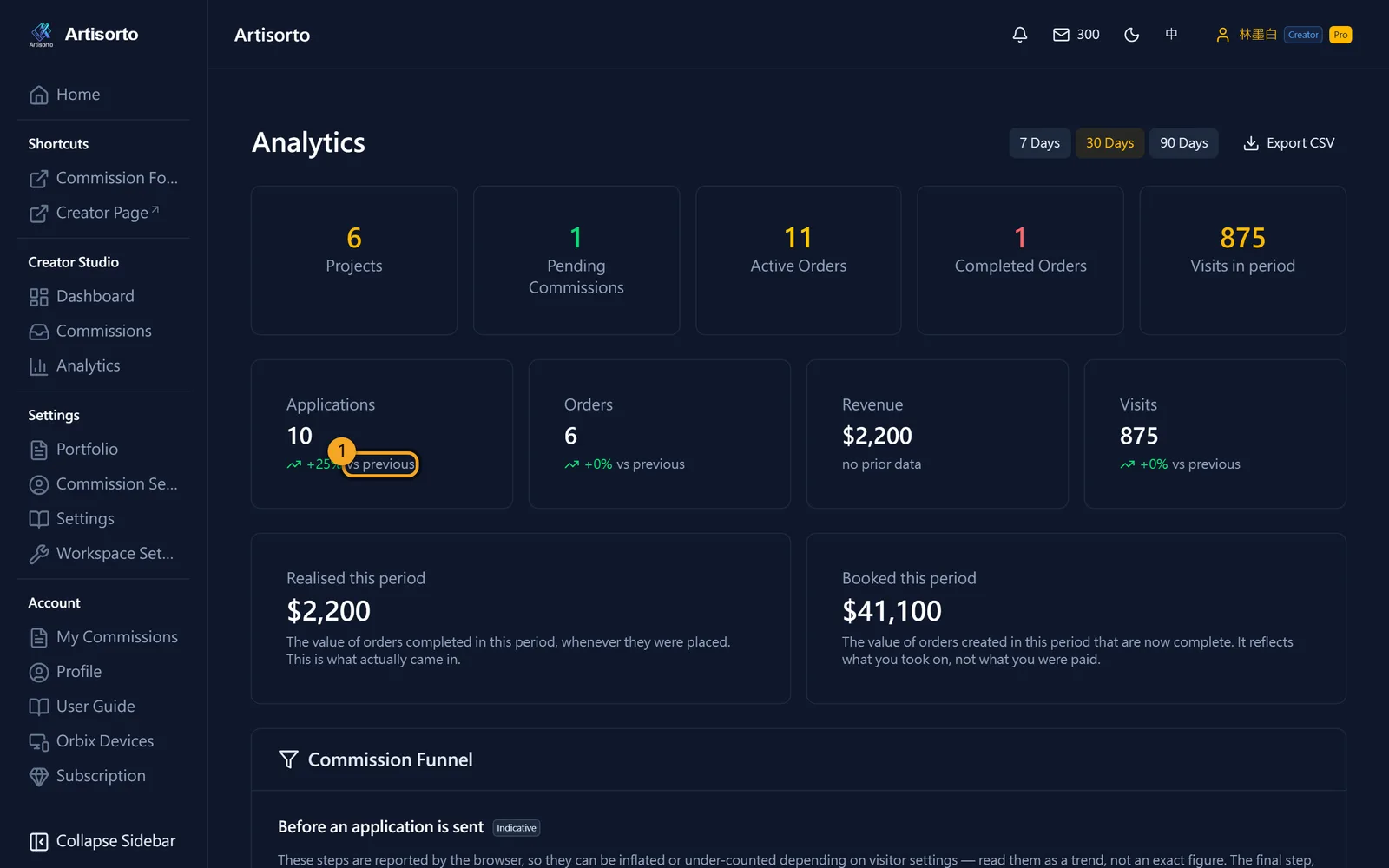The height and width of the screenshot is (868, 1389).
Task: Open the messages envelope showing 300
Action: 1076,35
